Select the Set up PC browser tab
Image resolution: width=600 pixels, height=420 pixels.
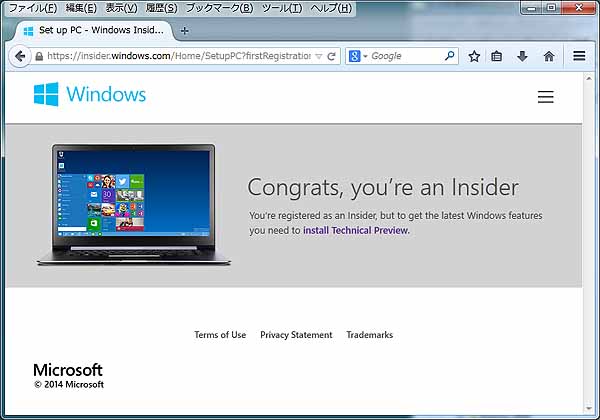point(93,31)
